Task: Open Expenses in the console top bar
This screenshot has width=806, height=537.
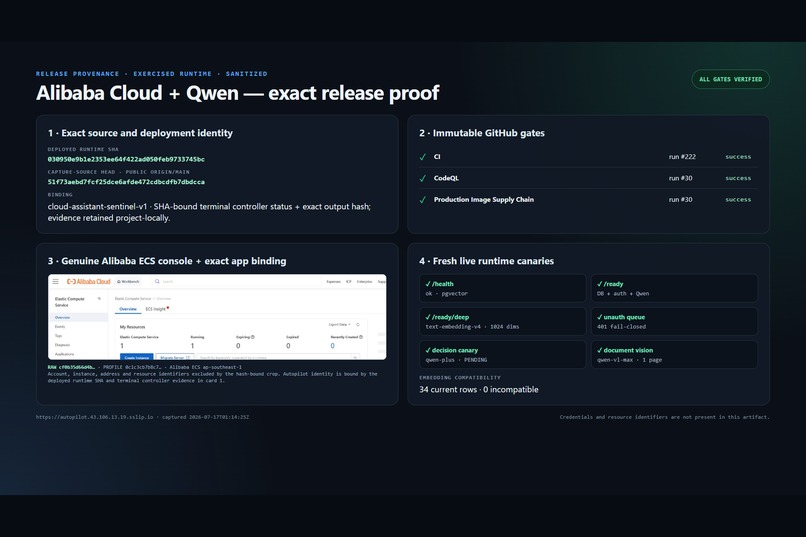Action: click(x=334, y=282)
